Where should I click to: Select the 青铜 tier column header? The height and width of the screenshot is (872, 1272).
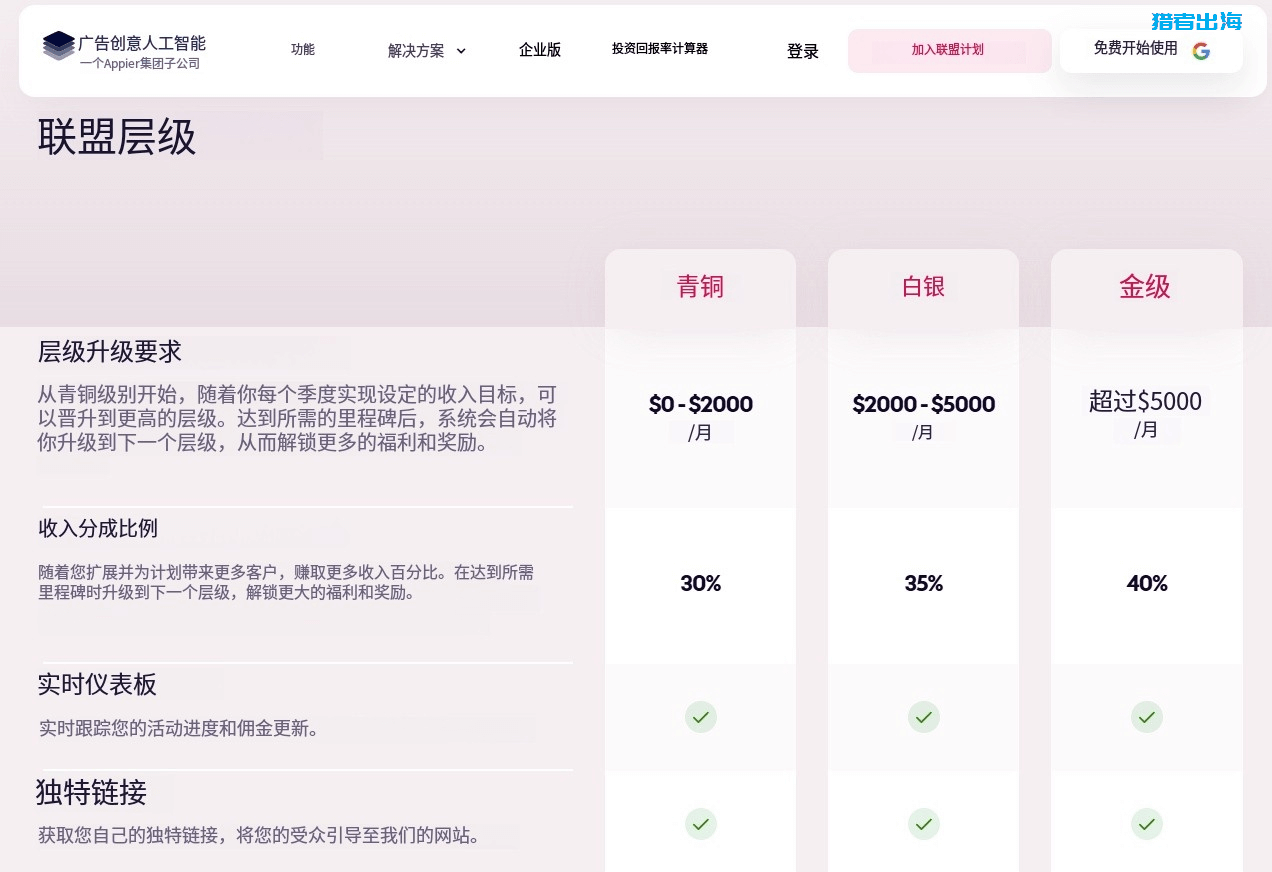(701, 287)
